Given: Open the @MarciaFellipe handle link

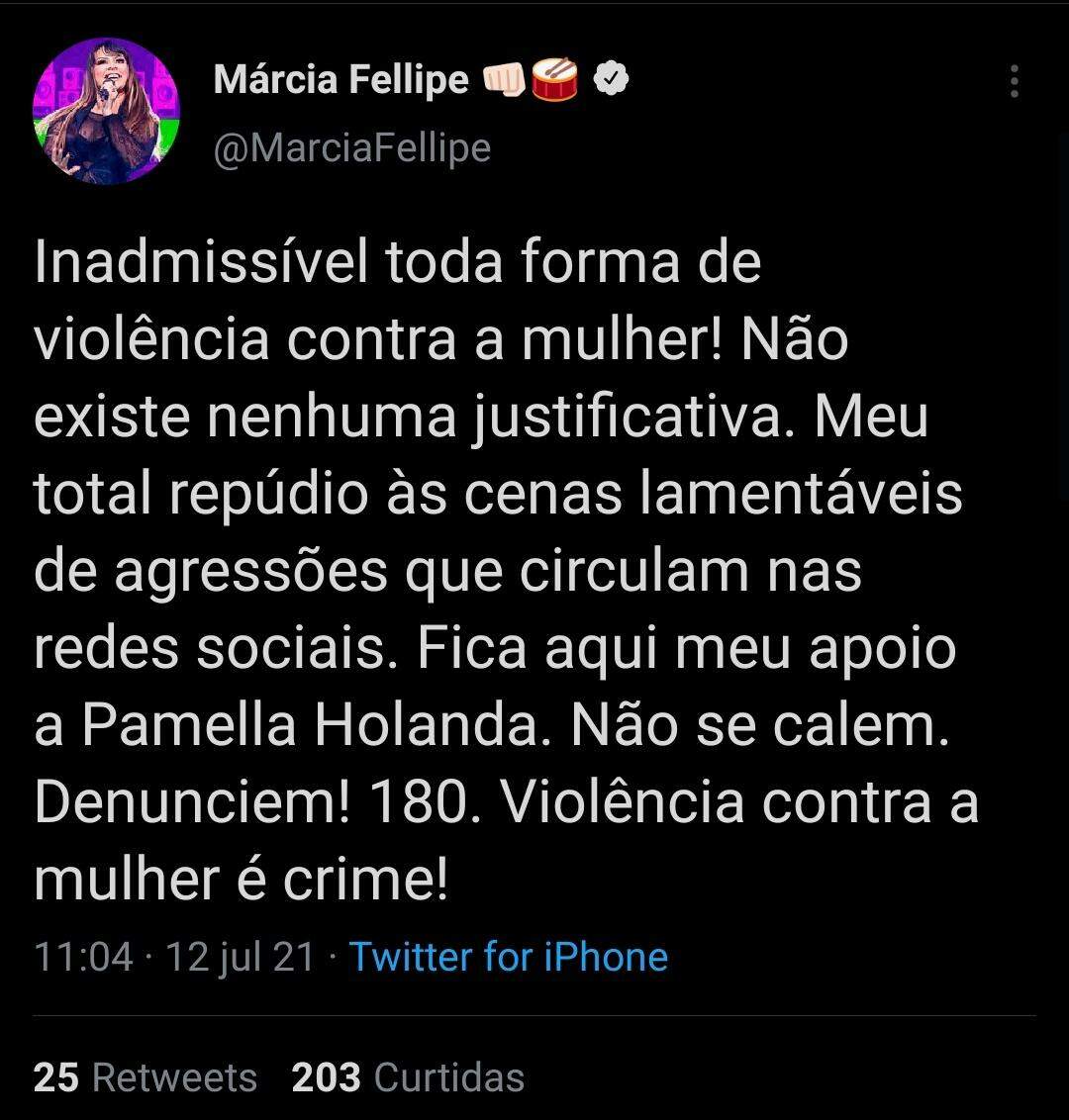Looking at the screenshot, I should (x=351, y=148).
